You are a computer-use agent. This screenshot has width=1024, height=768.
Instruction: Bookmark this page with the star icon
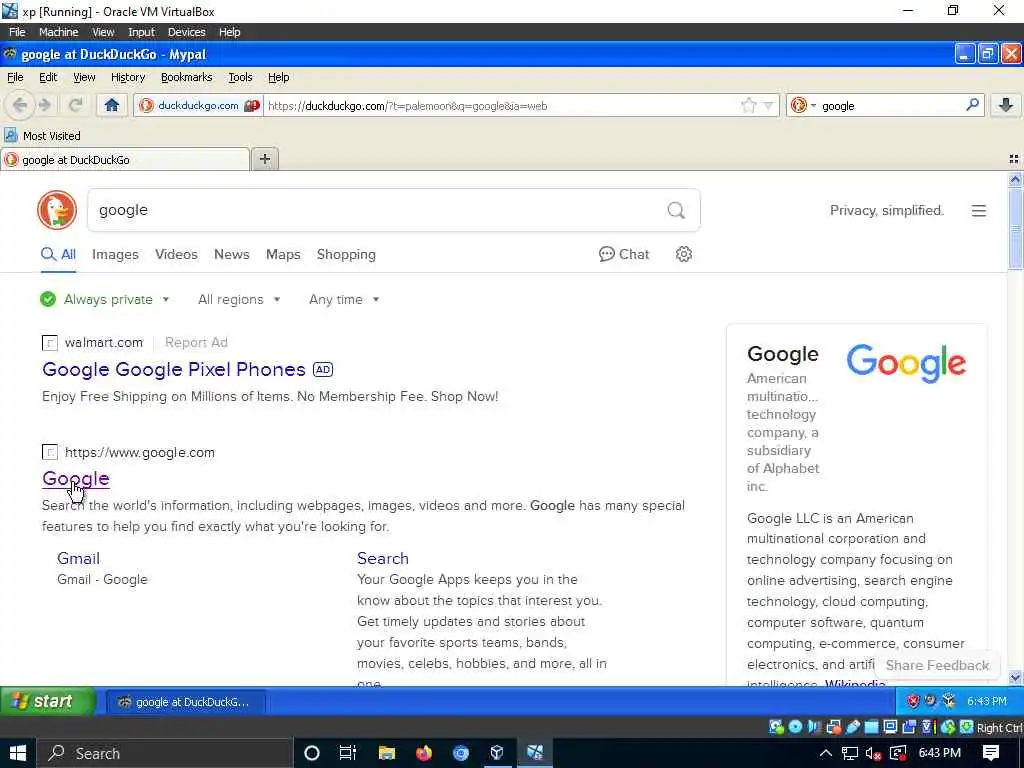[748, 105]
